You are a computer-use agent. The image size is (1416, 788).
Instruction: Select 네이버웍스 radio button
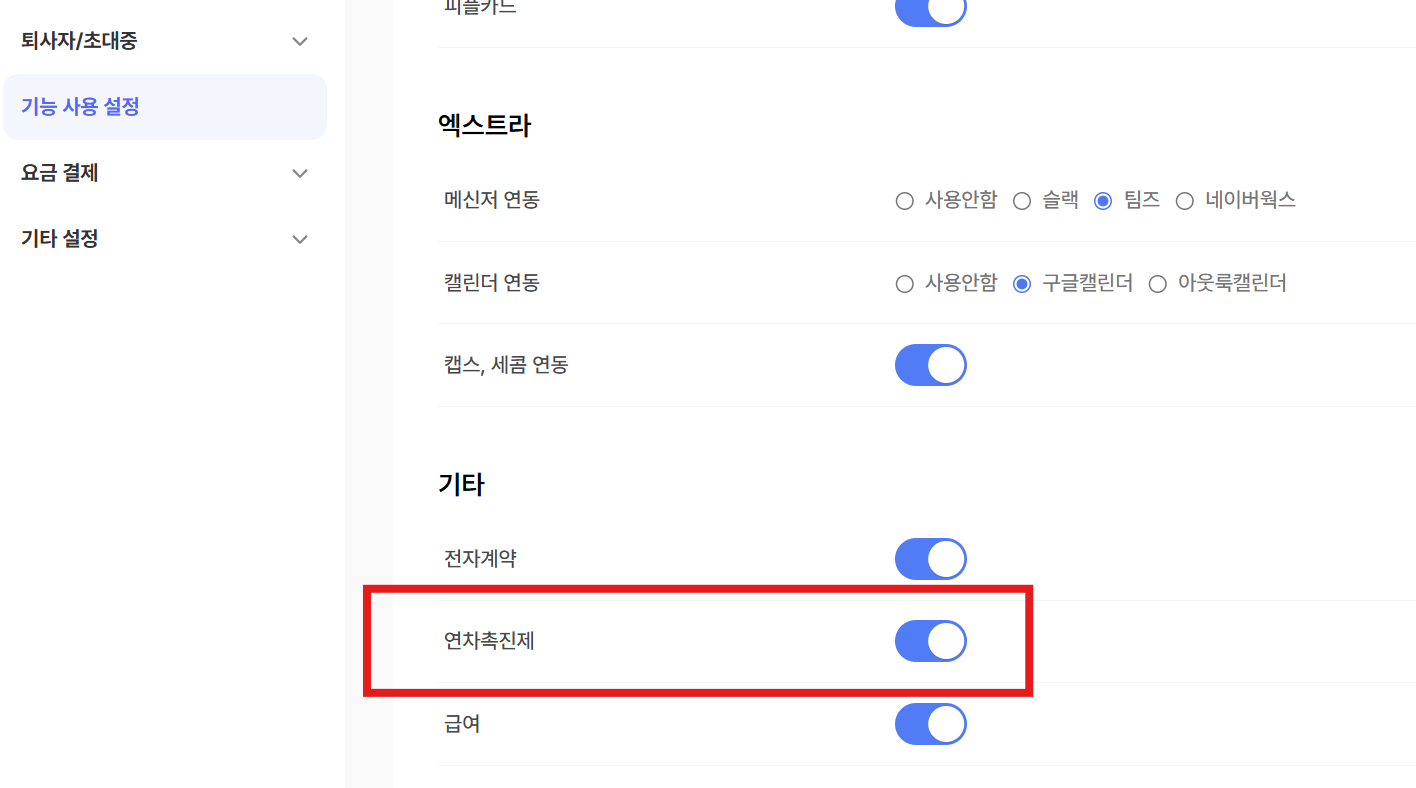tap(1185, 201)
